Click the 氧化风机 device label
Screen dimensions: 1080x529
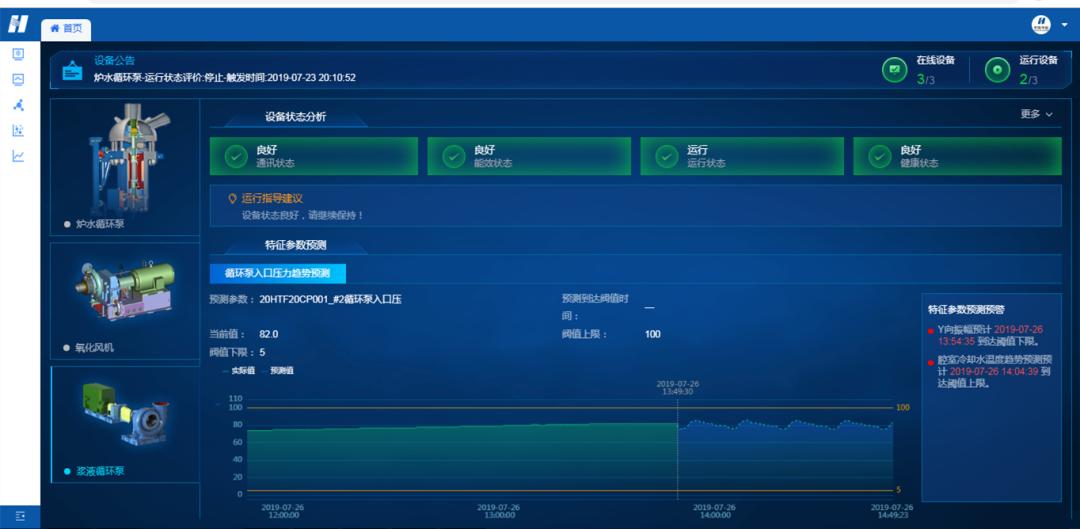pyautogui.click(x=94, y=348)
